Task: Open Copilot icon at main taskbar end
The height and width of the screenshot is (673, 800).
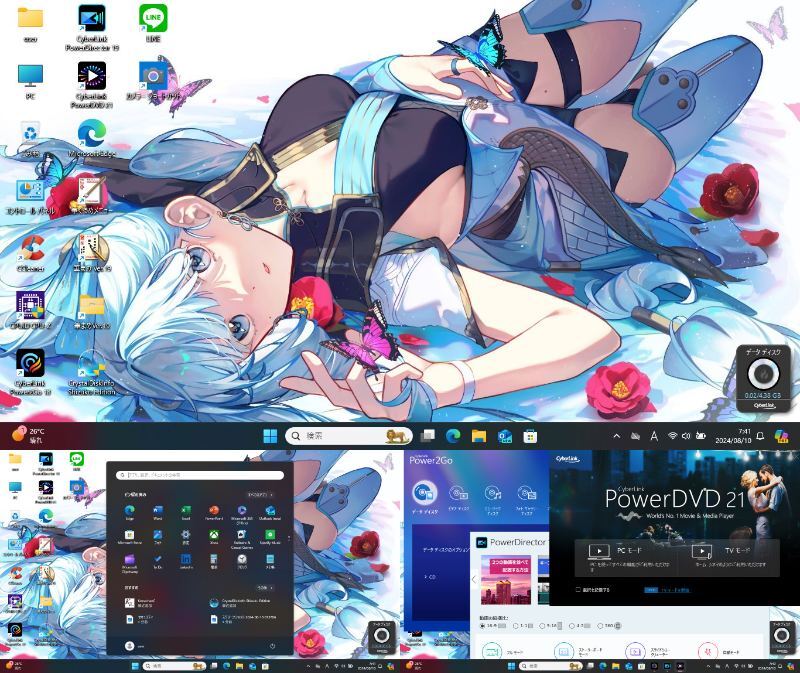Action: [781, 436]
